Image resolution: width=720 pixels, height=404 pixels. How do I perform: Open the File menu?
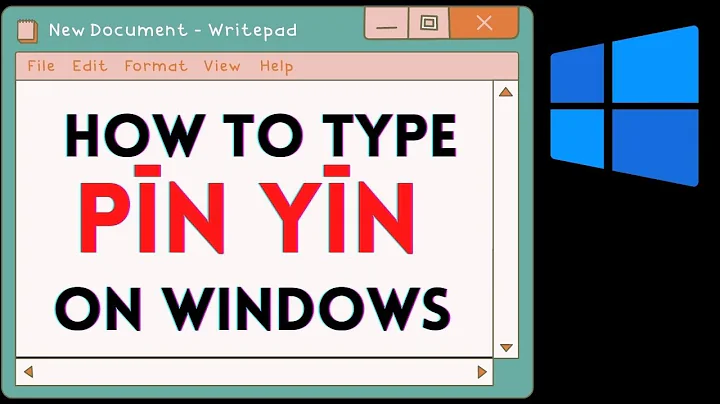pyautogui.click(x=41, y=67)
